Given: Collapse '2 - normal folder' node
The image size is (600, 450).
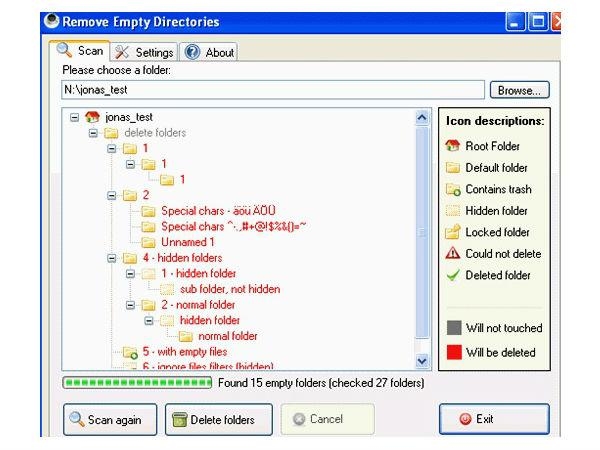Looking at the screenshot, I should [x=130, y=305].
